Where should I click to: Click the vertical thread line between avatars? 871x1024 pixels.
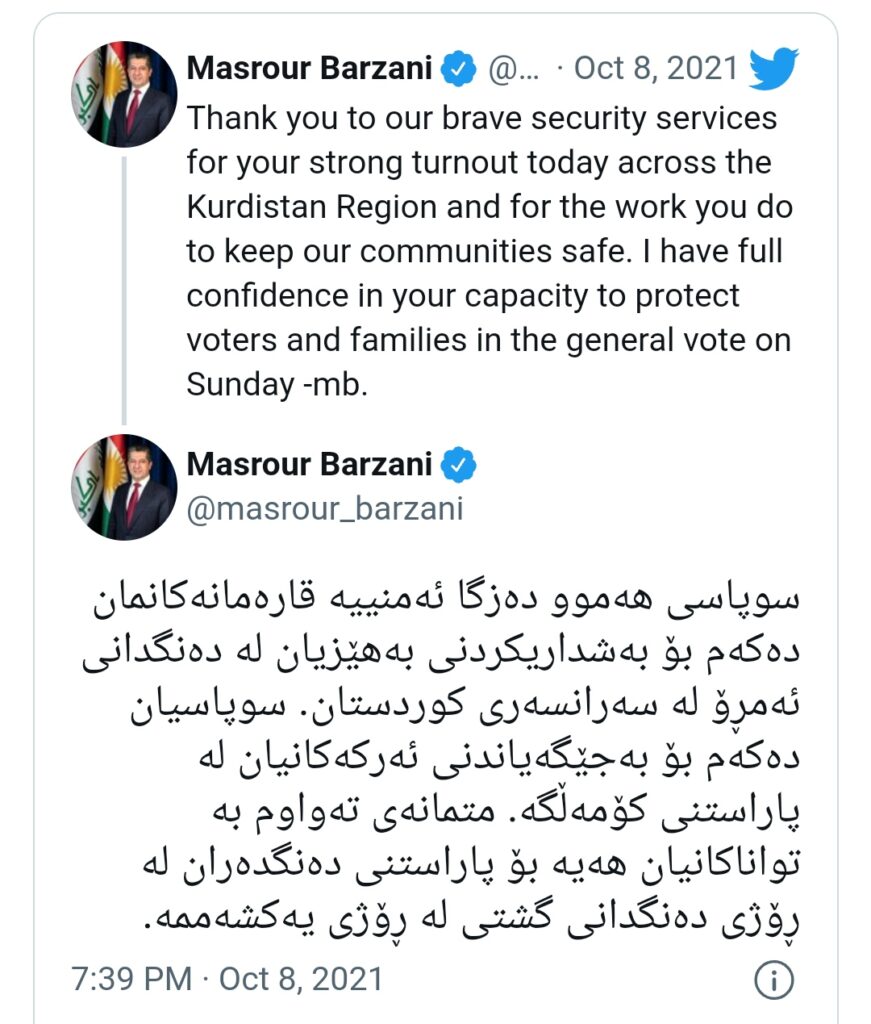point(124,290)
